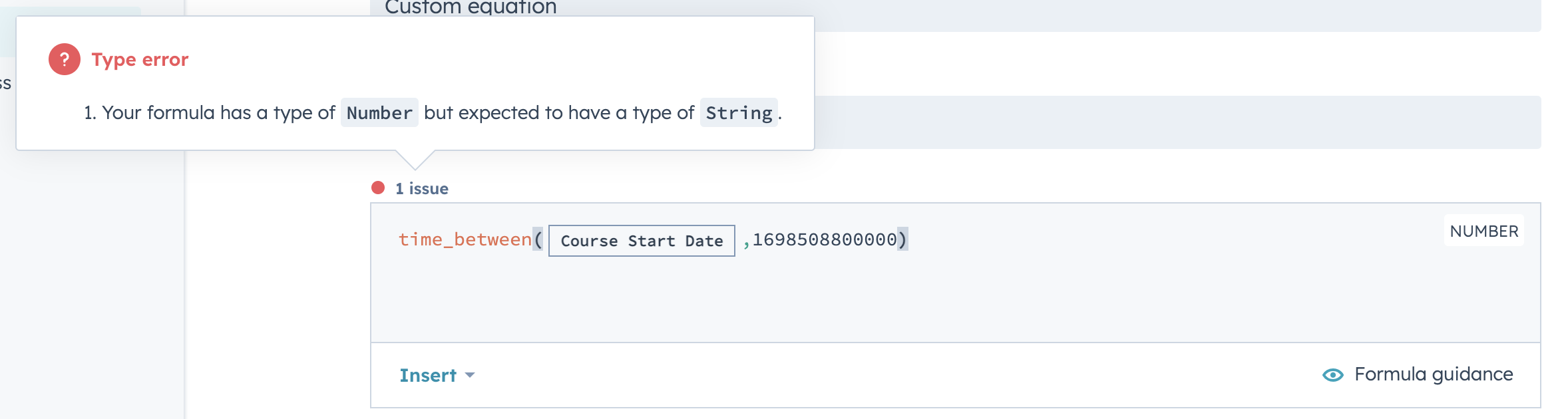Click the Insert dropdown chevron arrow
This screenshot has height=419, width=1568.
pyautogui.click(x=470, y=376)
